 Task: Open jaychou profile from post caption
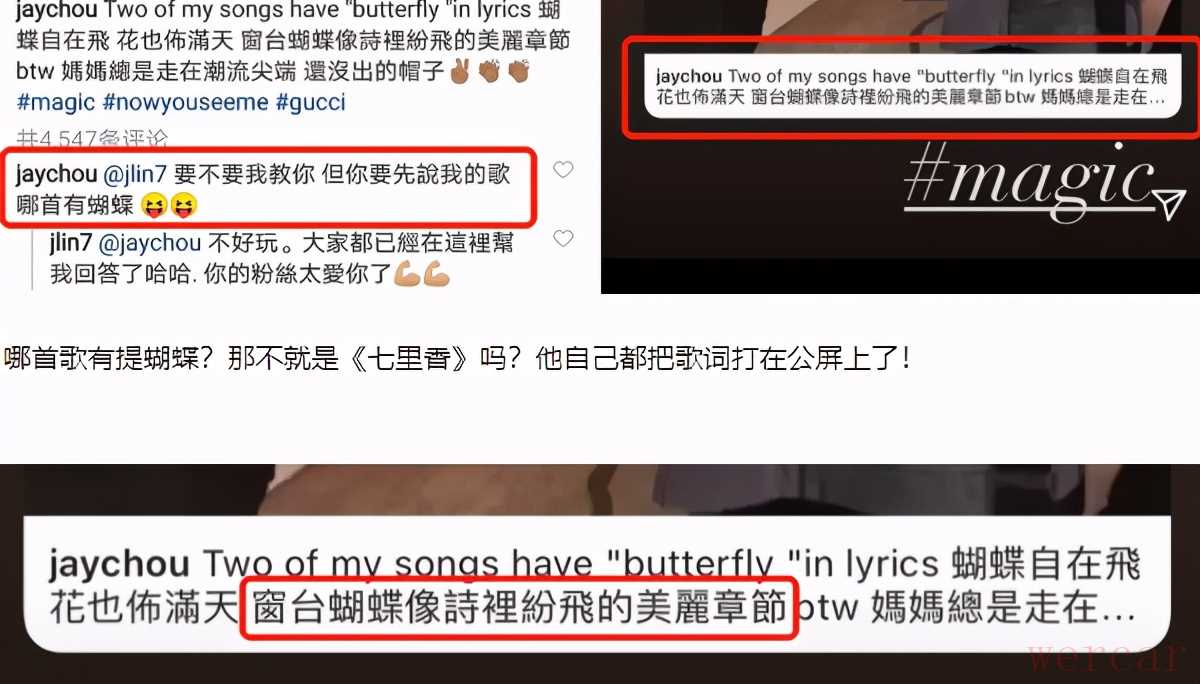click(x=56, y=13)
